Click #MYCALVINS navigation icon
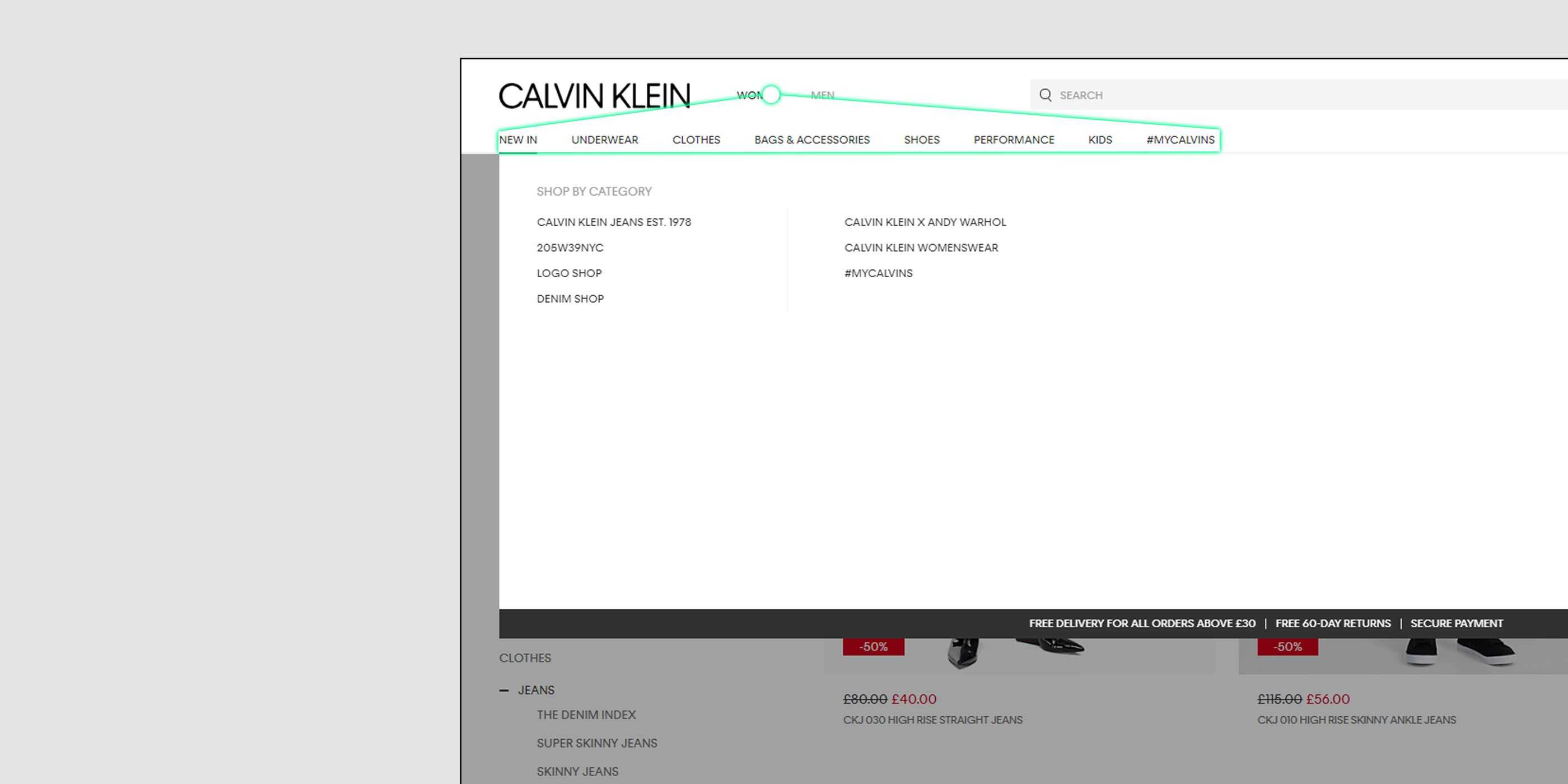 1180,140
